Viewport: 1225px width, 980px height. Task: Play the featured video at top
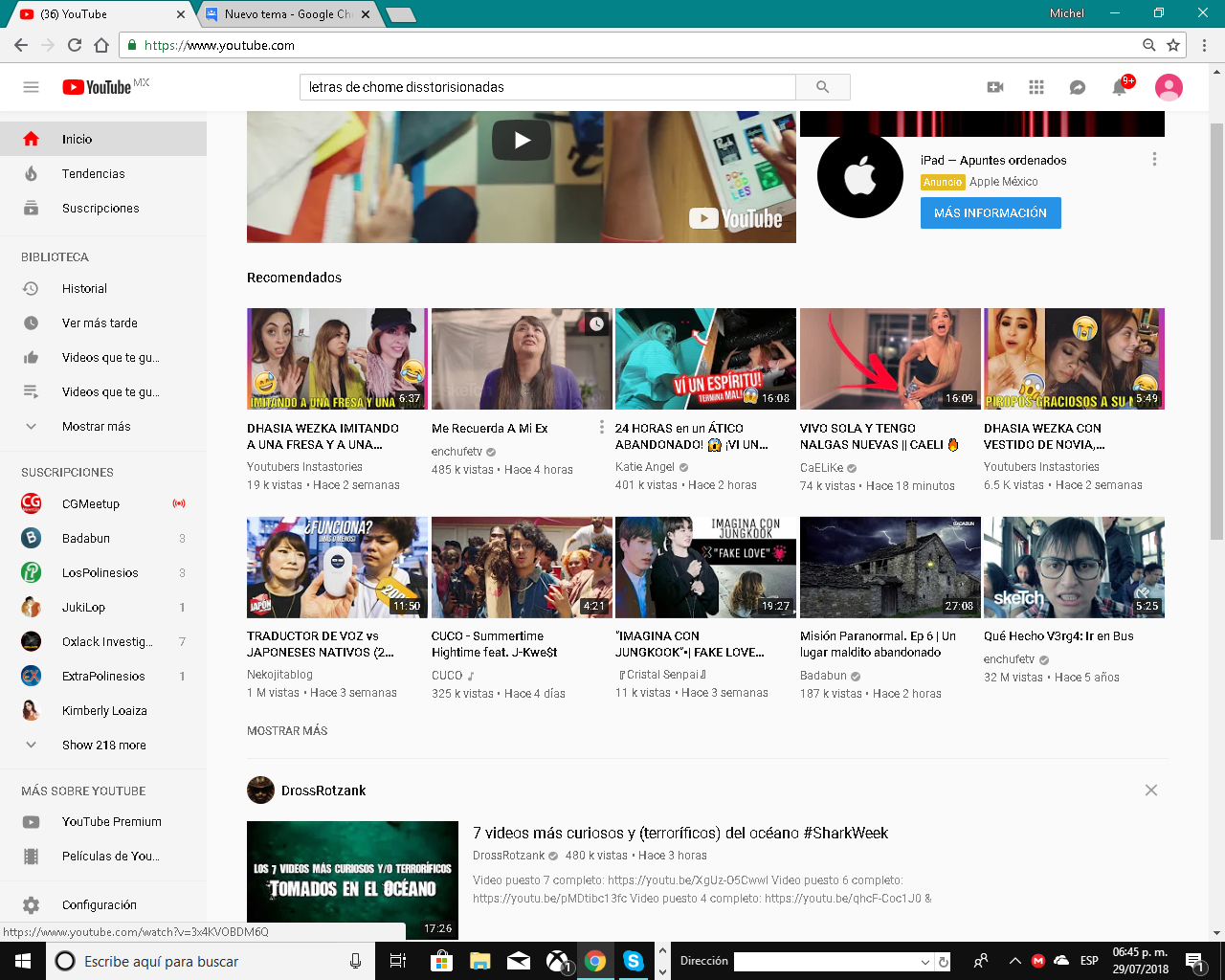[x=522, y=140]
